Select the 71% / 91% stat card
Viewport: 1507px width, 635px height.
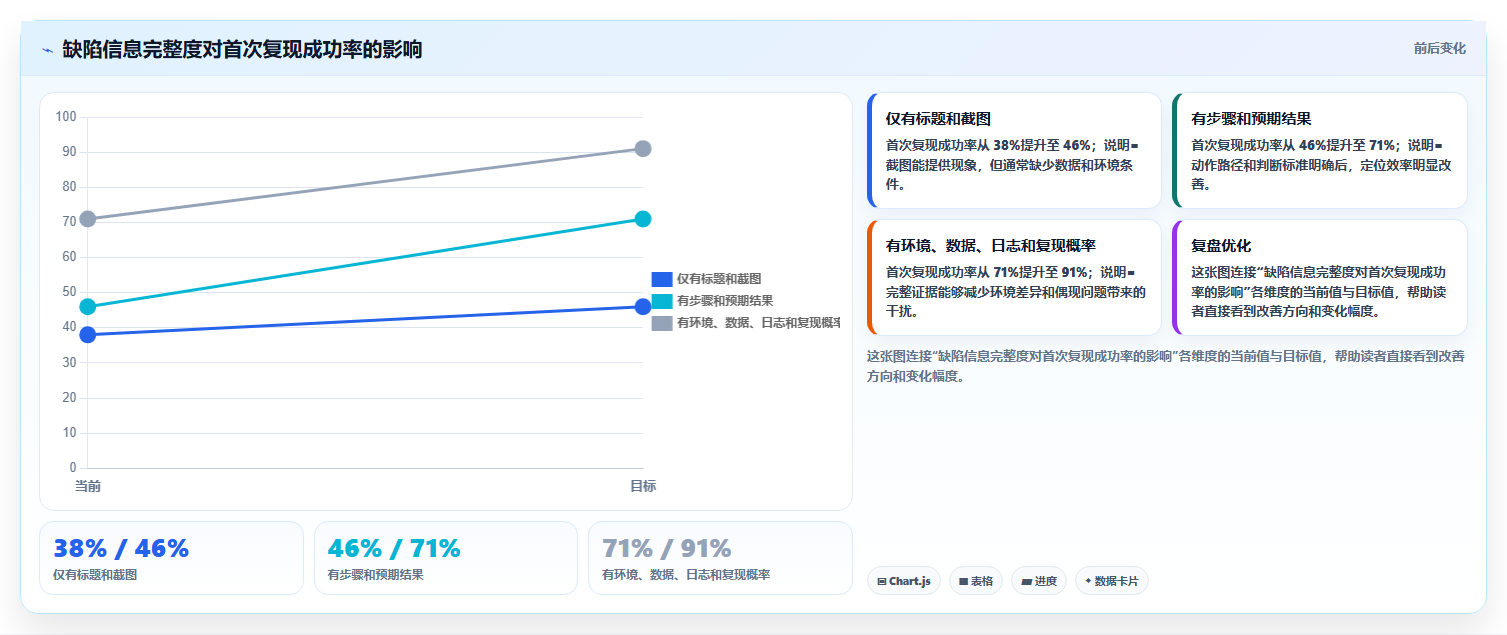point(720,558)
